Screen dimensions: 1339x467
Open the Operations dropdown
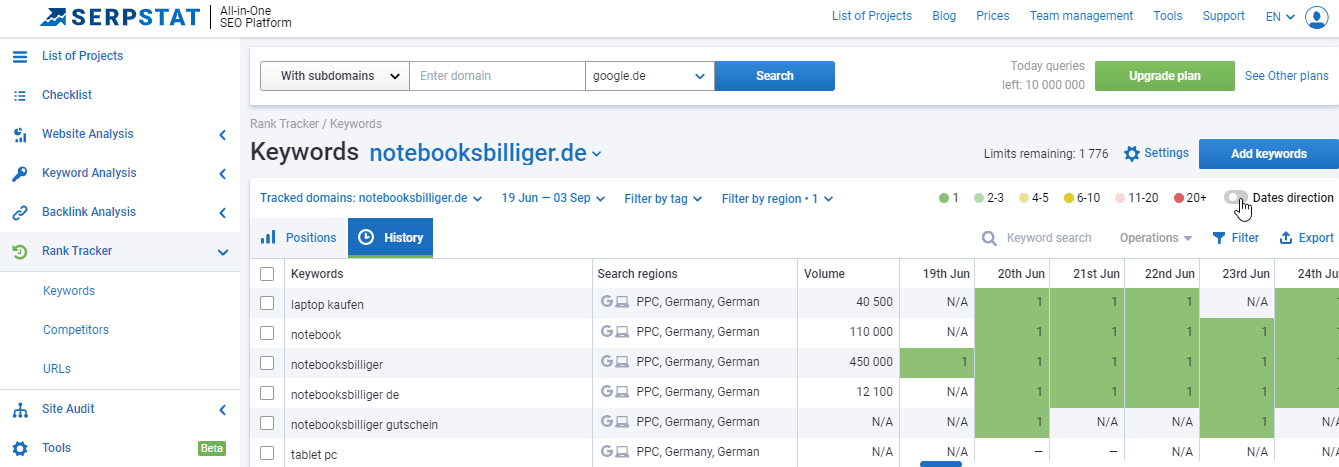[x=1156, y=238]
